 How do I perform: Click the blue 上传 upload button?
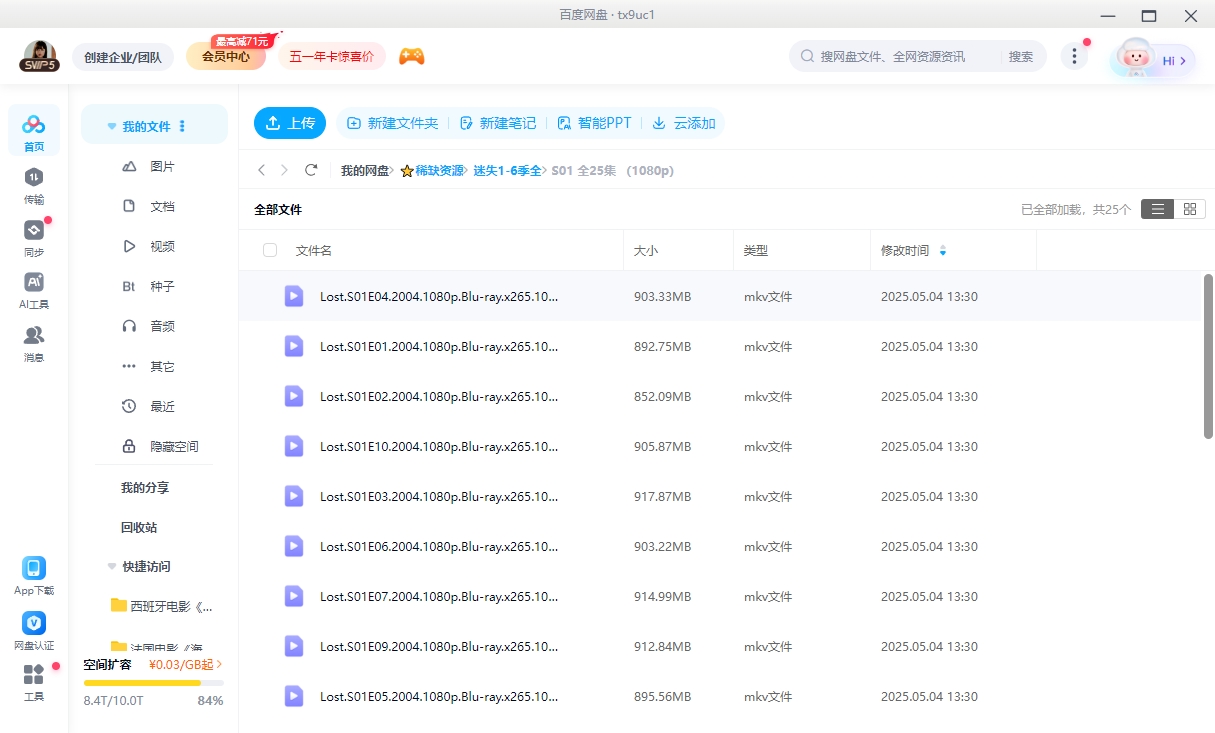[x=290, y=123]
